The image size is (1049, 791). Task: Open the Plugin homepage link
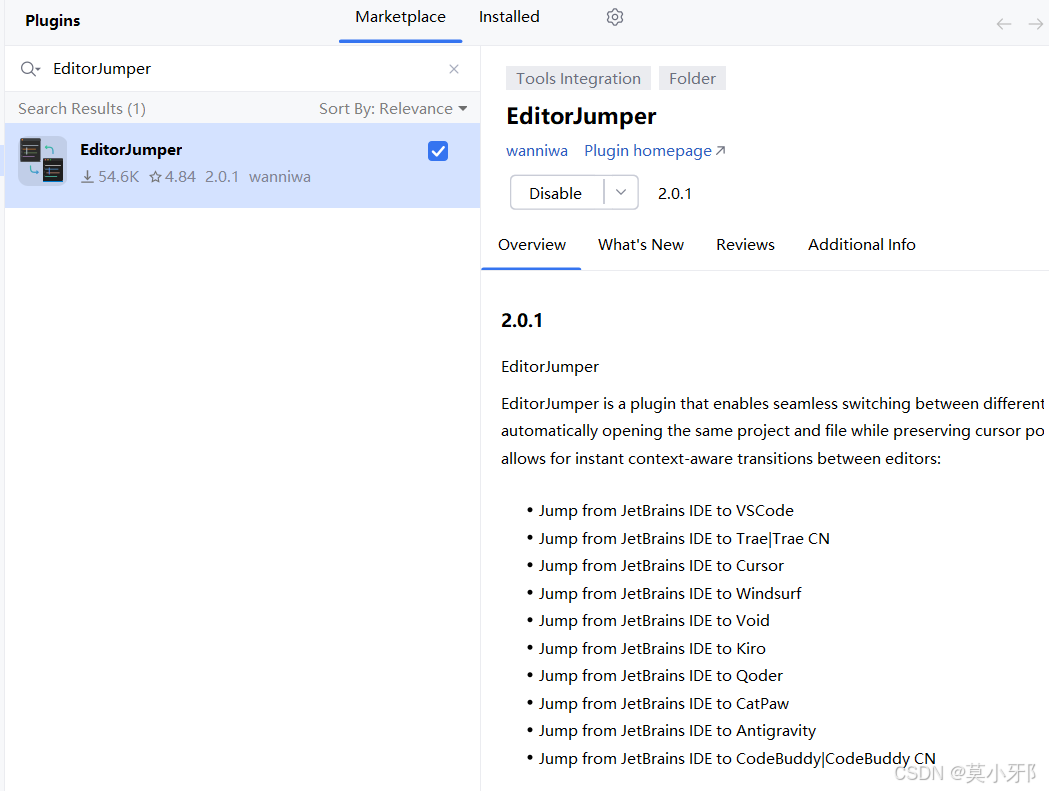pyautogui.click(x=654, y=151)
